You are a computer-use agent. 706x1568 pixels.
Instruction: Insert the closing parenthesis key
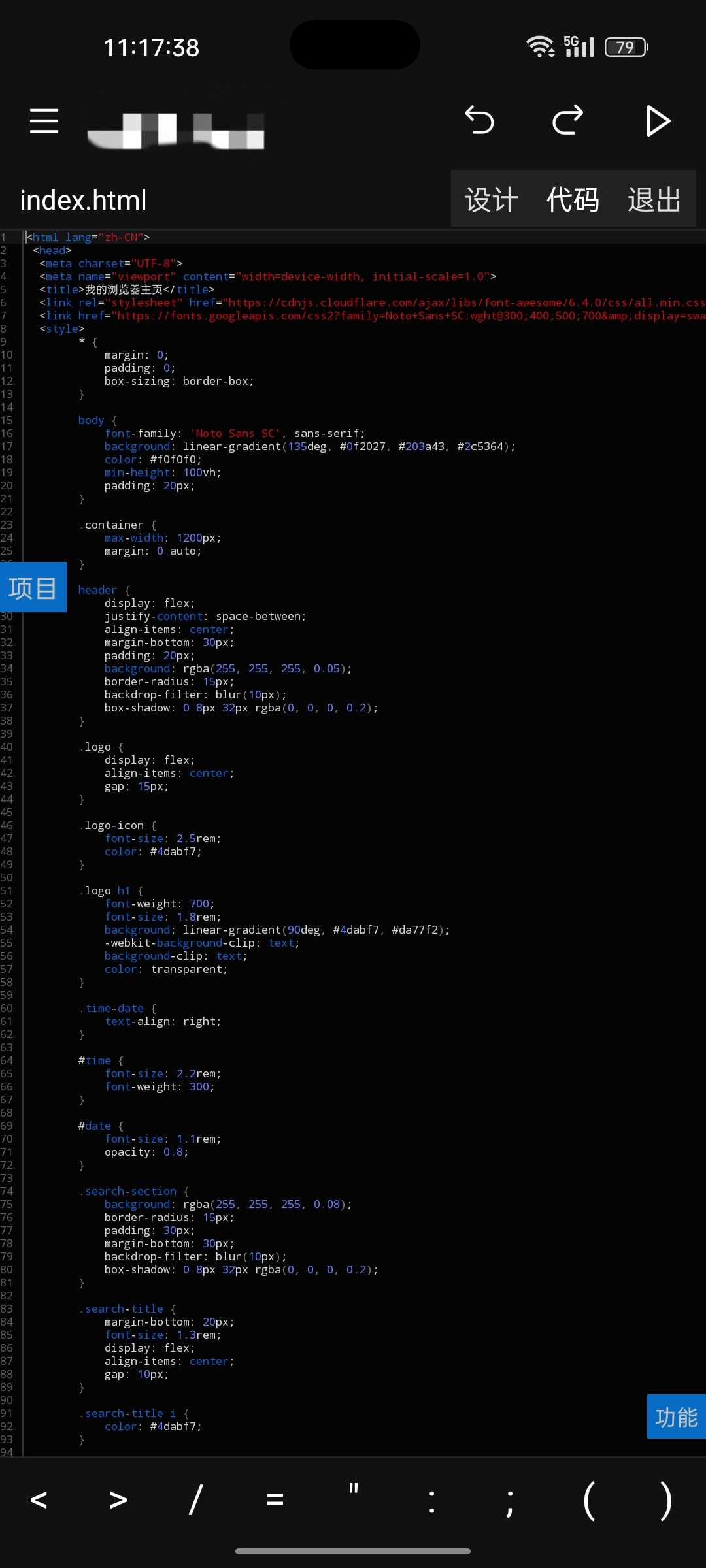coord(665,1500)
